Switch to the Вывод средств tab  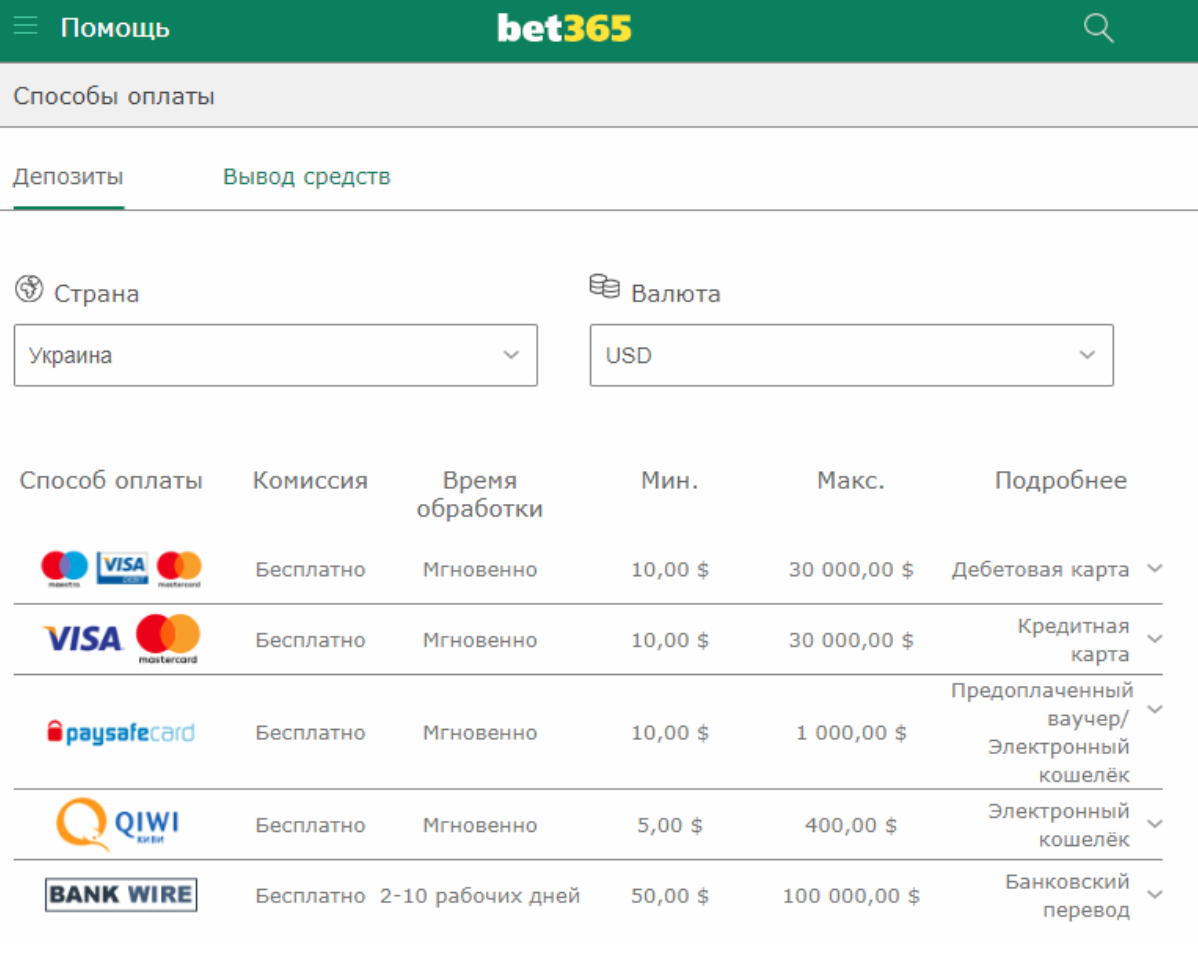(306, 176)
